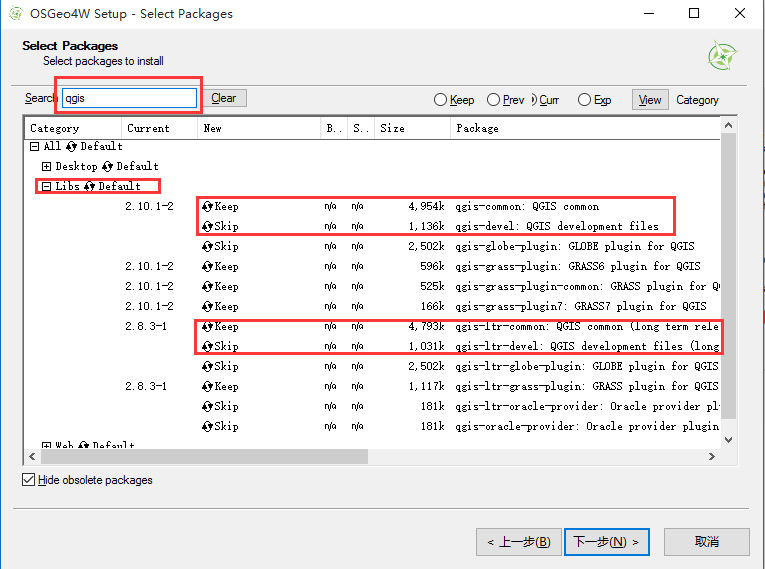Click the Size column header

[x=412, y=128]
